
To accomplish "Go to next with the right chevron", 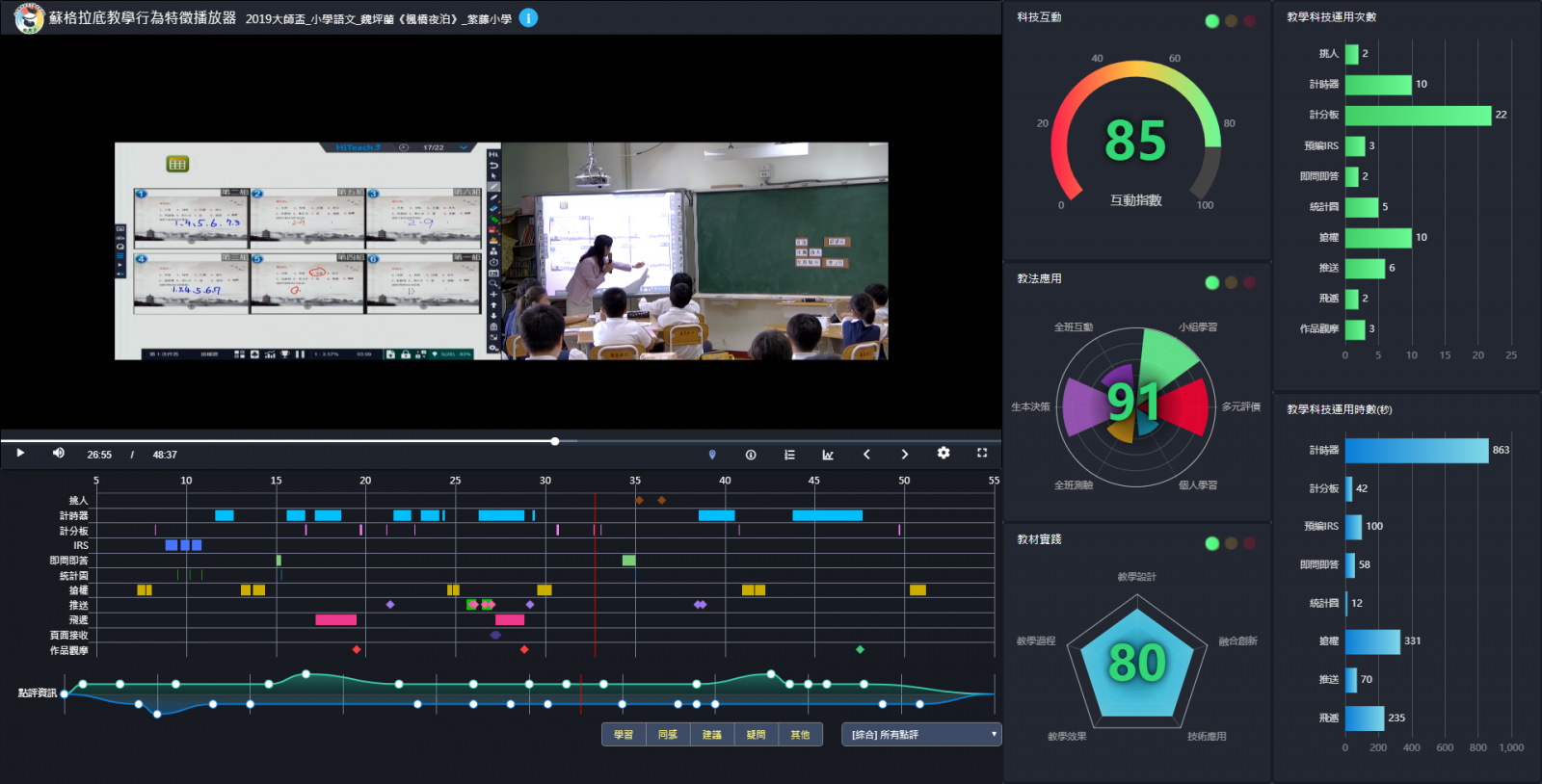I will pyautogui.click(x=904, y=455).
